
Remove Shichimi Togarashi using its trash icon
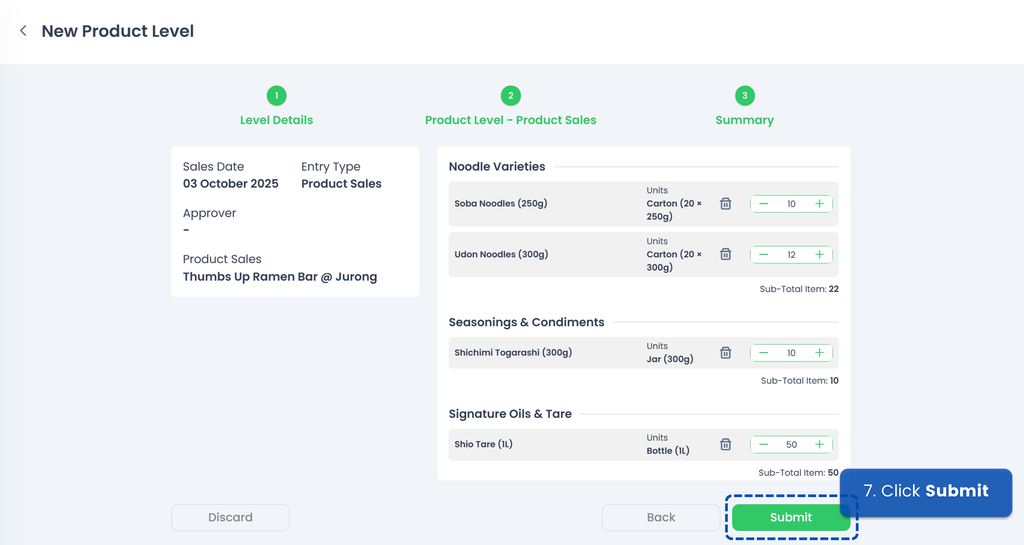click(x=726, y=353)
